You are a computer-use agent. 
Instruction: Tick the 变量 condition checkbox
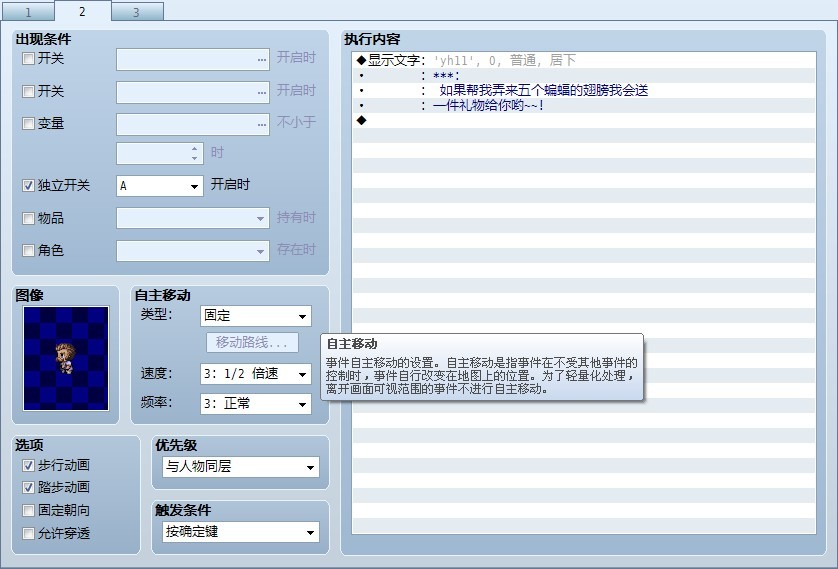[28, 123]
